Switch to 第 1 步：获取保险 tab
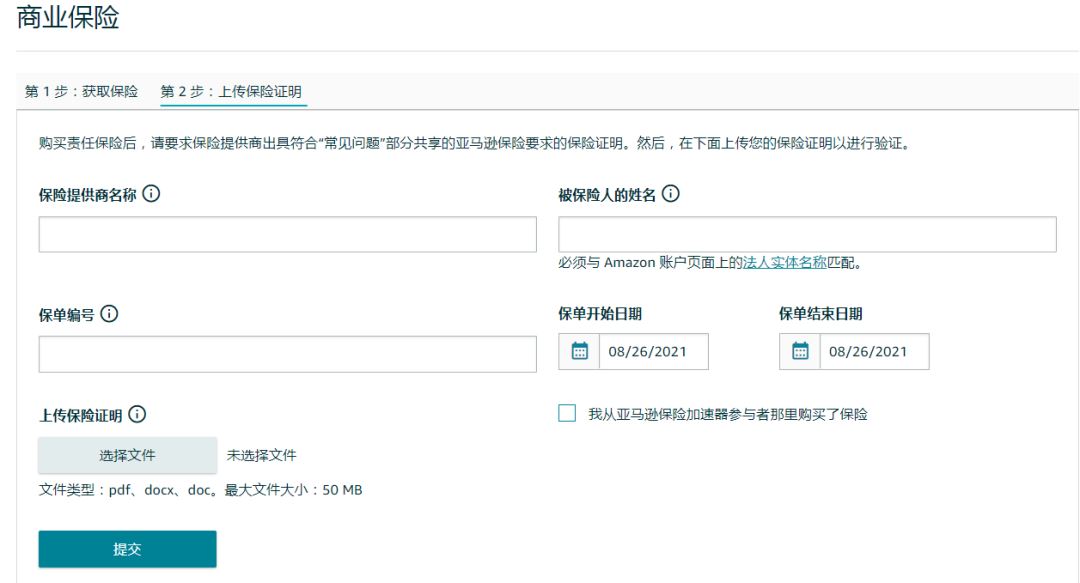1080x583 pixels. pyautogui.click(x=81, y=91)
